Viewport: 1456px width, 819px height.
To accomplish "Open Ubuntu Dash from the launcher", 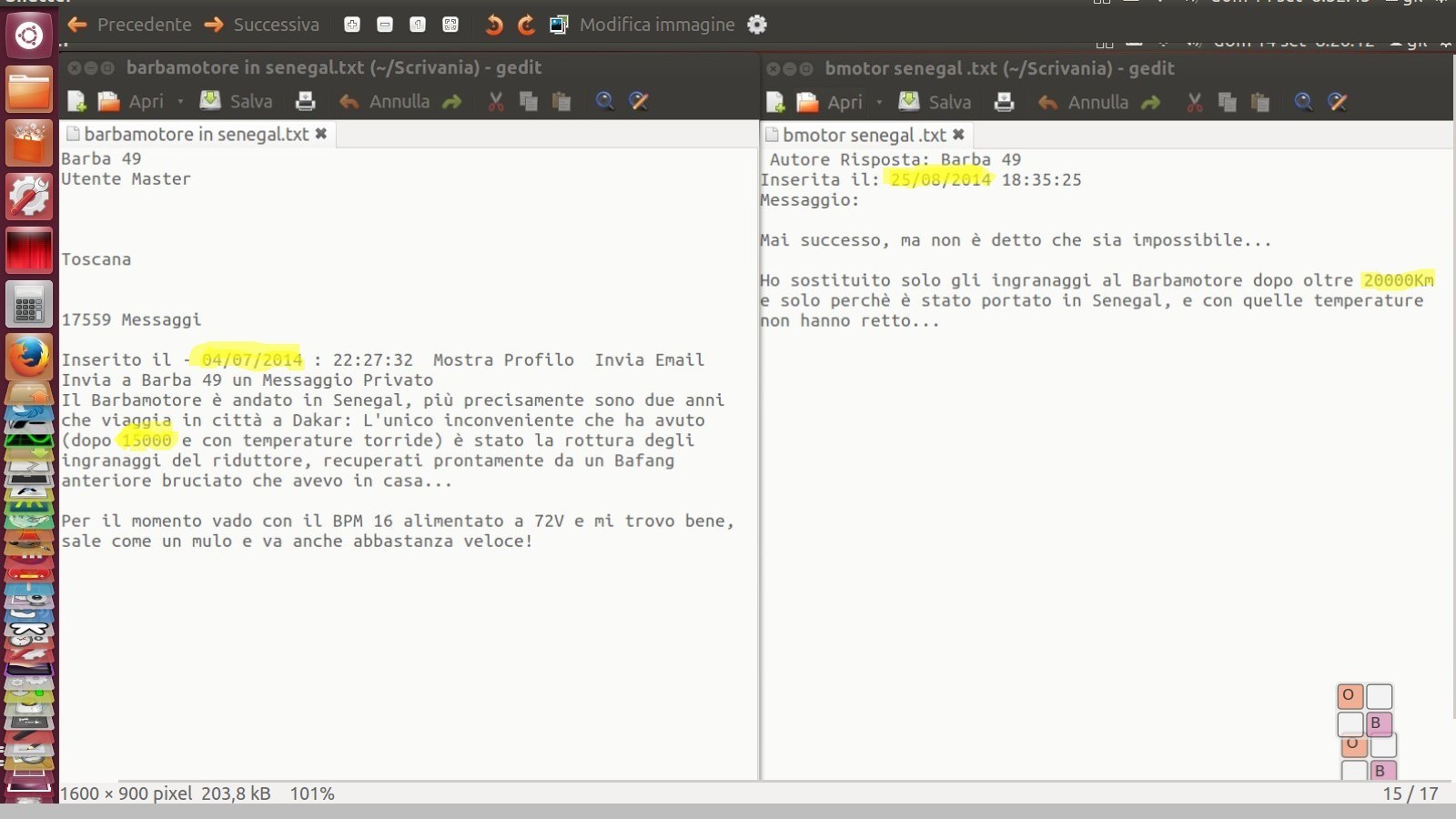I will pyautogui.click(x=29, y=35).
